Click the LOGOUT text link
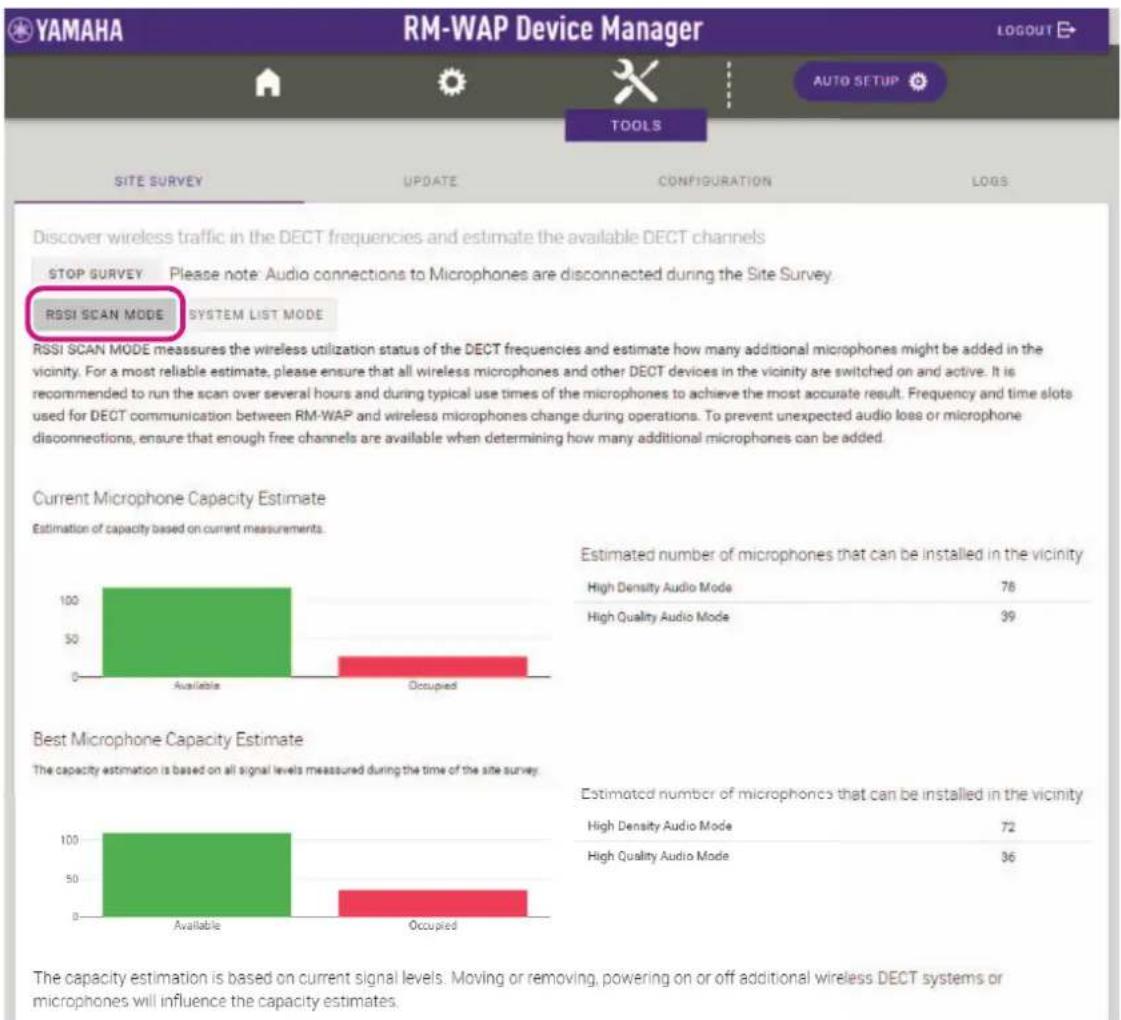Viewport: 1121px width, 1020px height. coord(1024,31)
